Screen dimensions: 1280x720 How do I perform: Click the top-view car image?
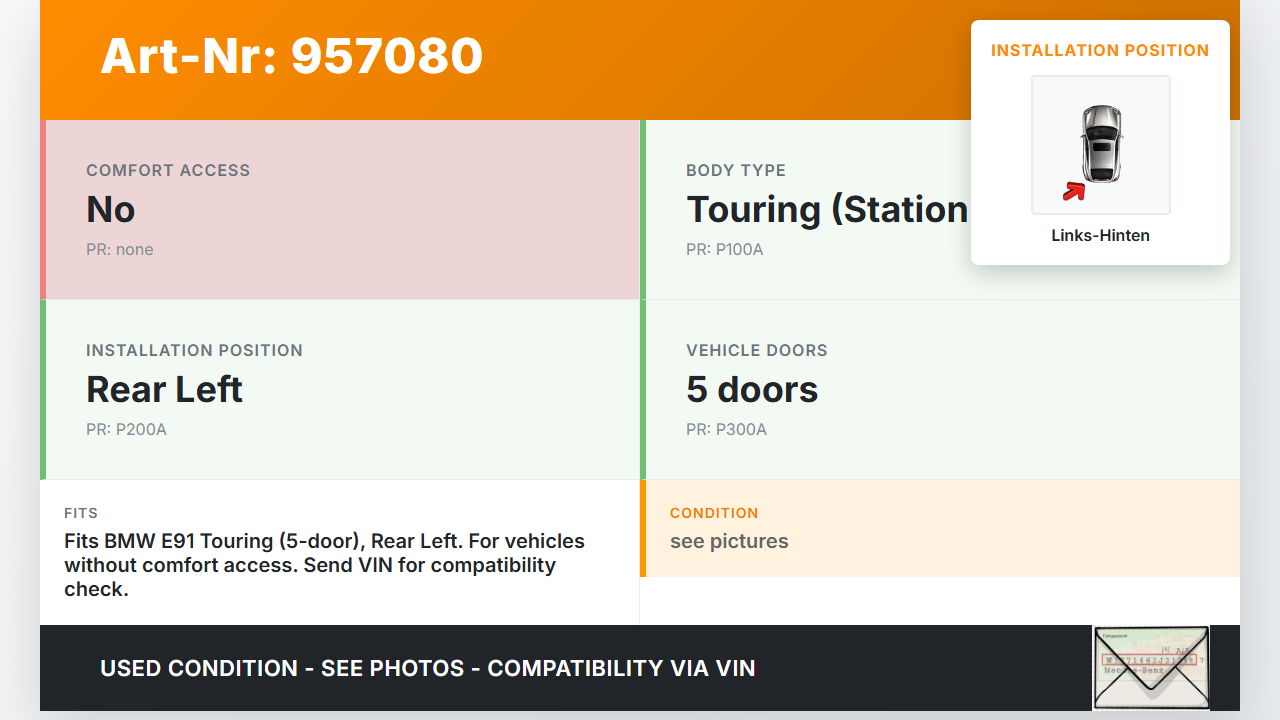click(1101, 143)
